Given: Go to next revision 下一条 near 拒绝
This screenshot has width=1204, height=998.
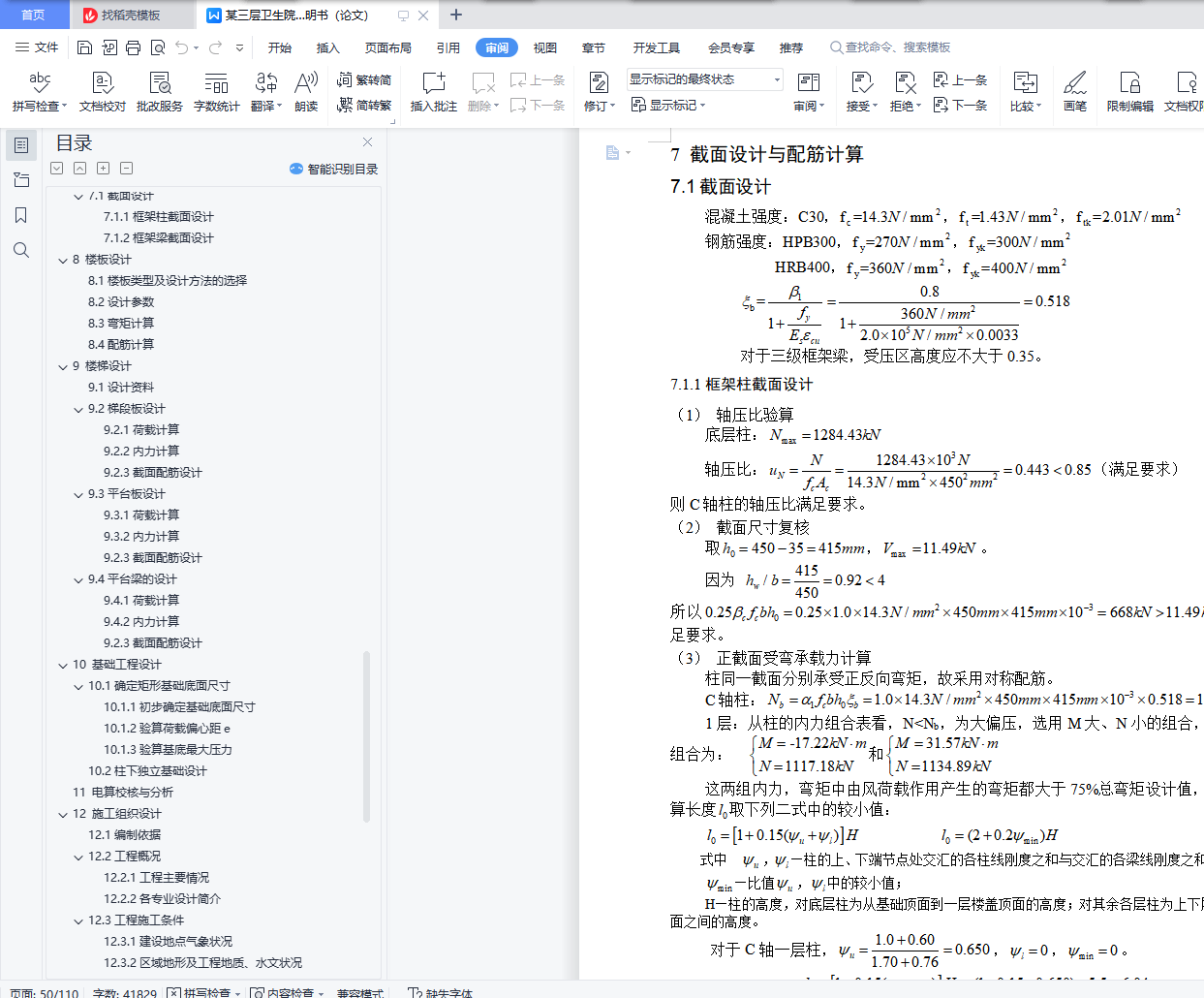Looking at the screenshot, I should click(961, 105).
